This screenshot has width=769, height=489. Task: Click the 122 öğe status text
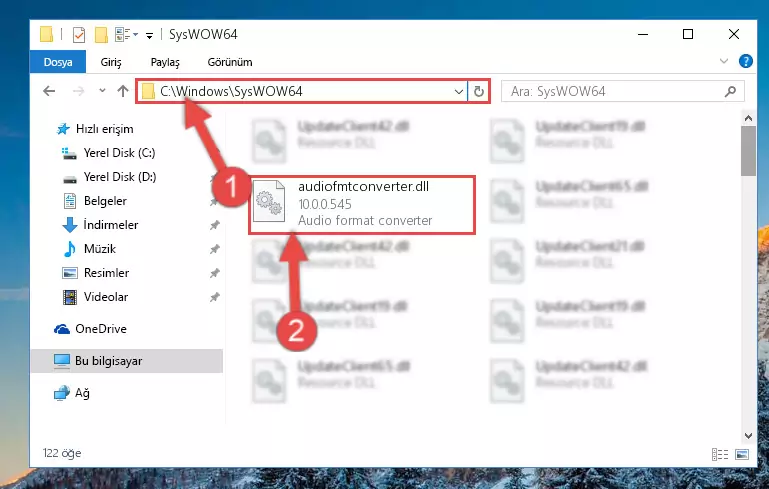point(62,453)
